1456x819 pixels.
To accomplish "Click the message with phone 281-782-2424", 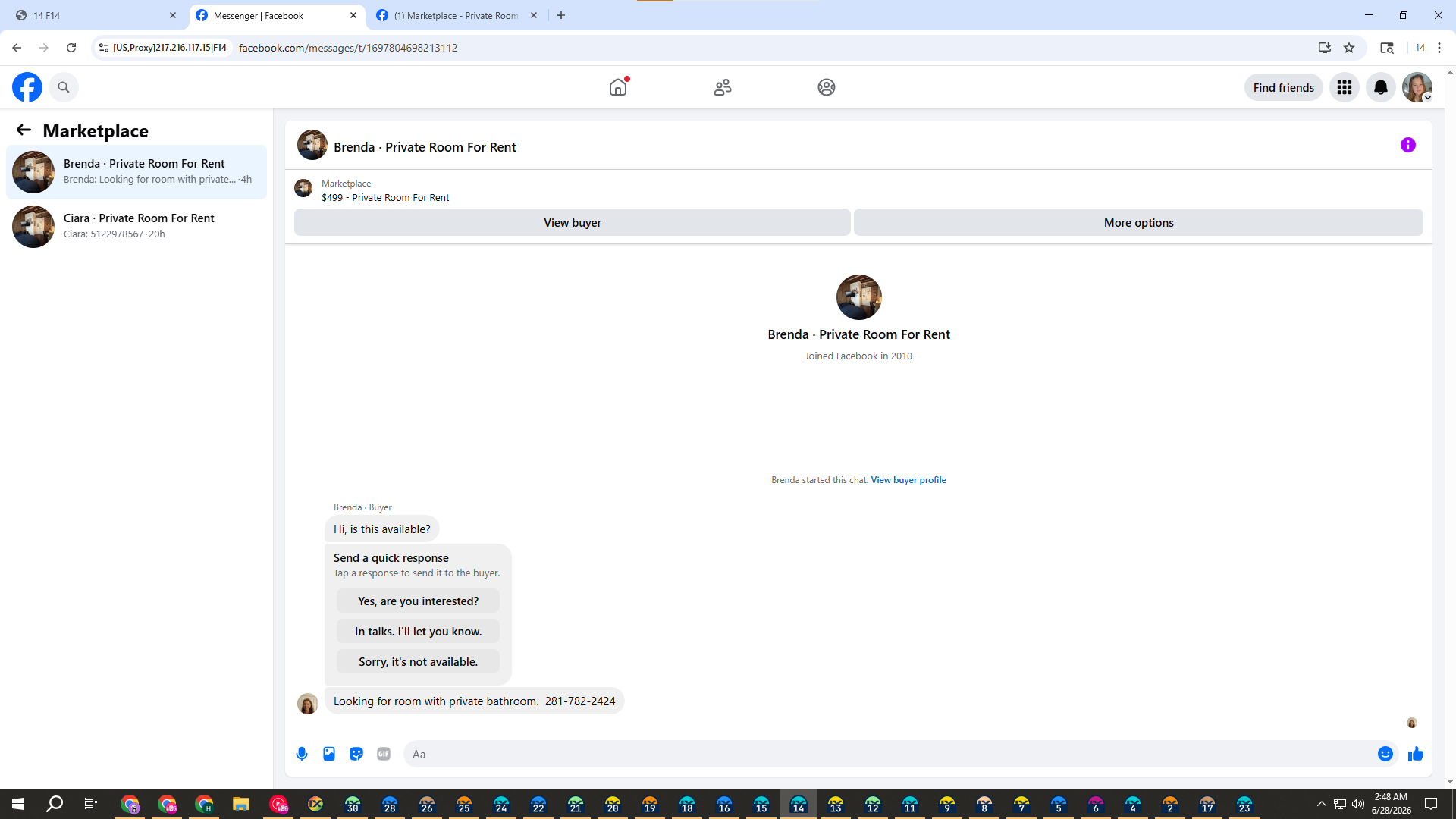I will click(x=475, y=701).
